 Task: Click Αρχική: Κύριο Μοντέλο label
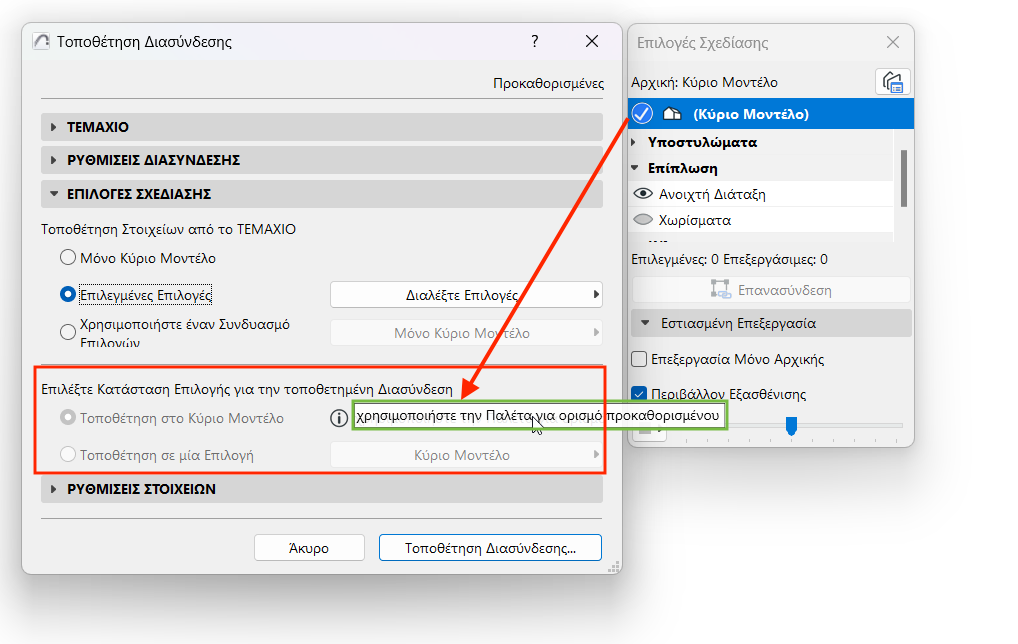(x=704, y=82)
